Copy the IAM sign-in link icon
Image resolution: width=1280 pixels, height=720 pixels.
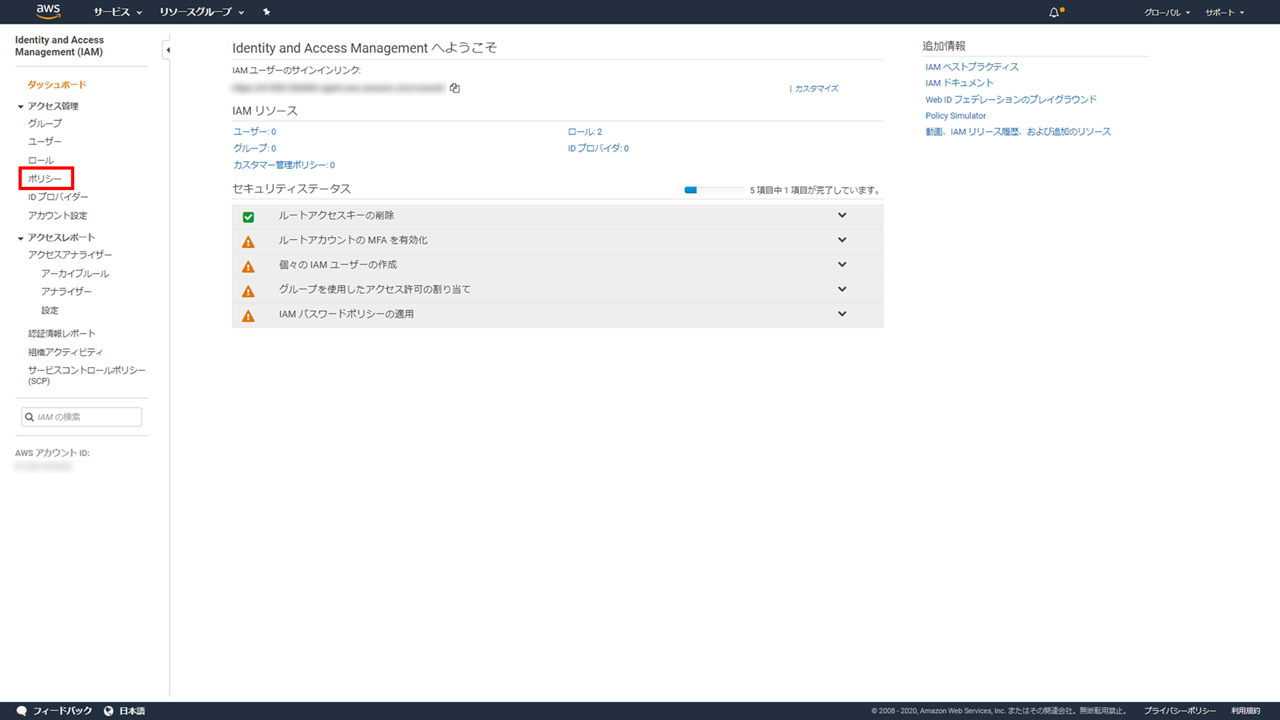pyautogui.click(x=454, y=88)
